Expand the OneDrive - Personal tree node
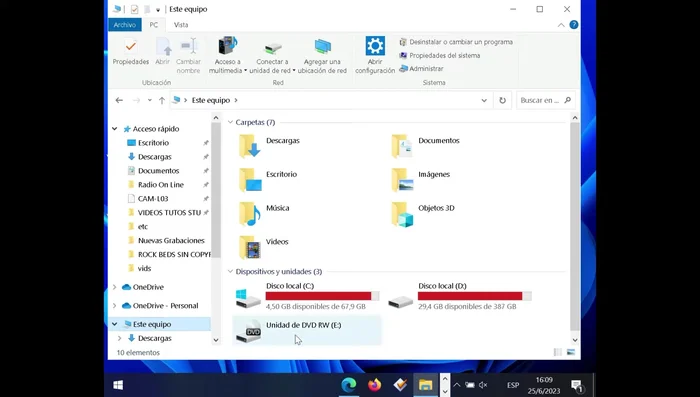The image size is (700, 397). [x=115, y=306]
